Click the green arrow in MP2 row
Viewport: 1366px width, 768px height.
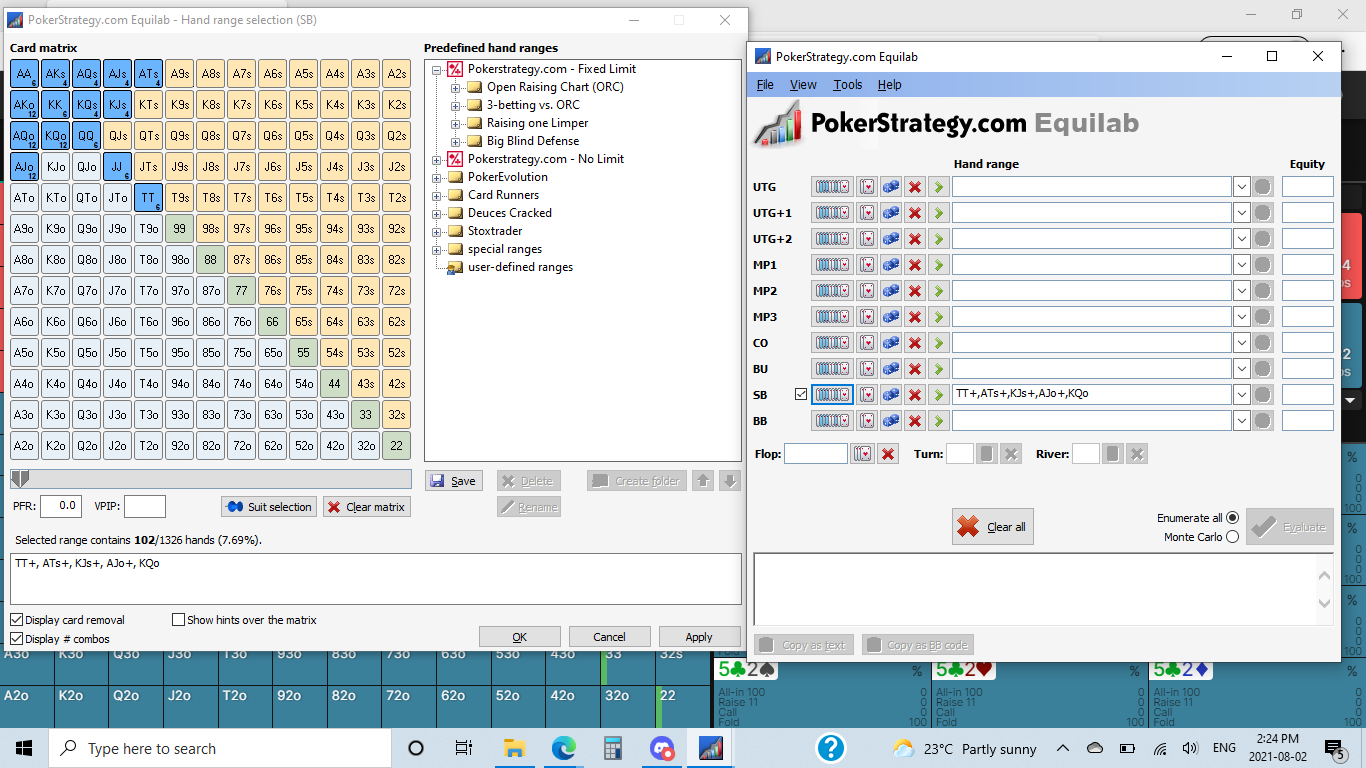[938, 291]
